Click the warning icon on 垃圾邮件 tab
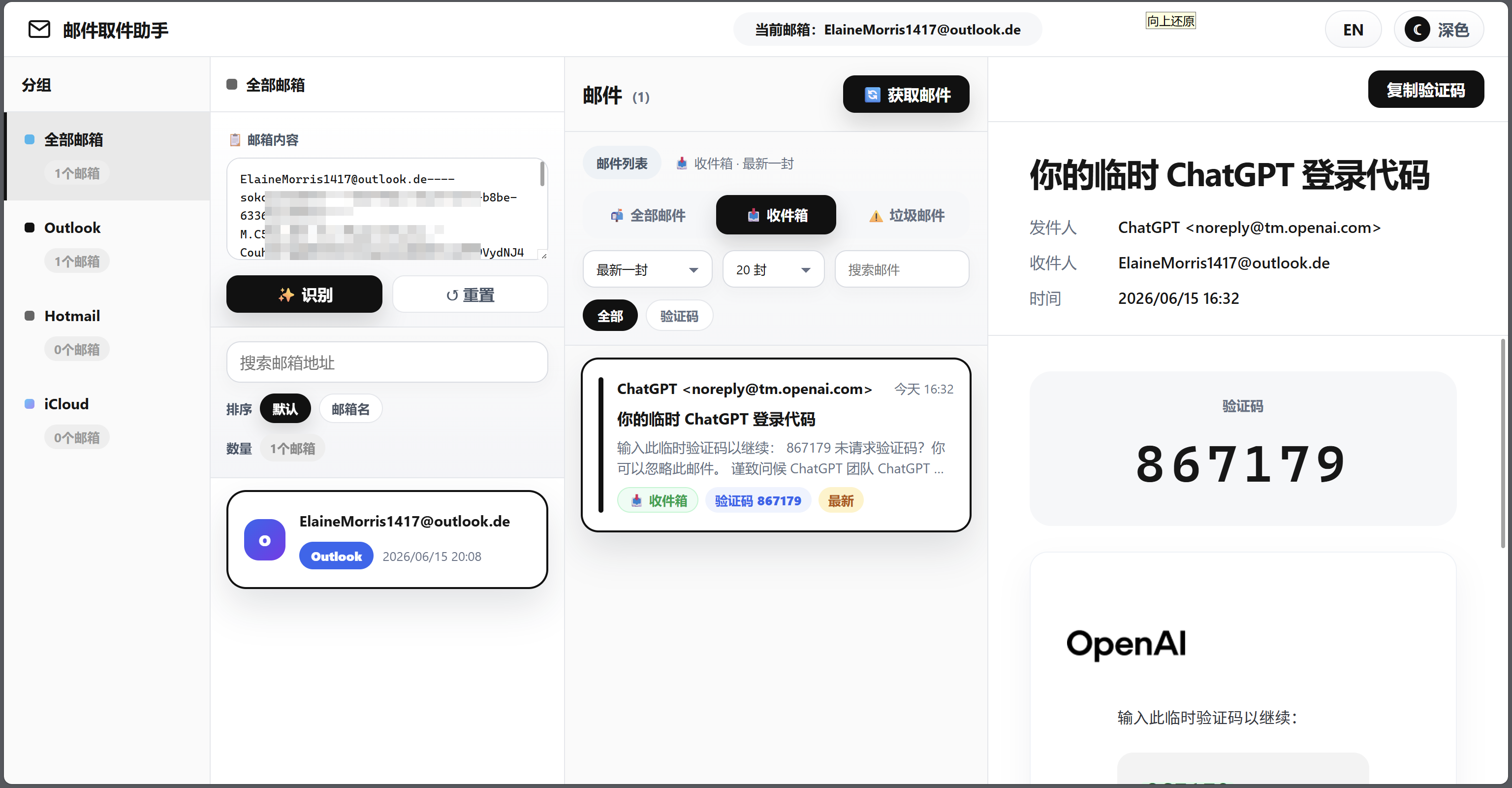 (876, 216)
